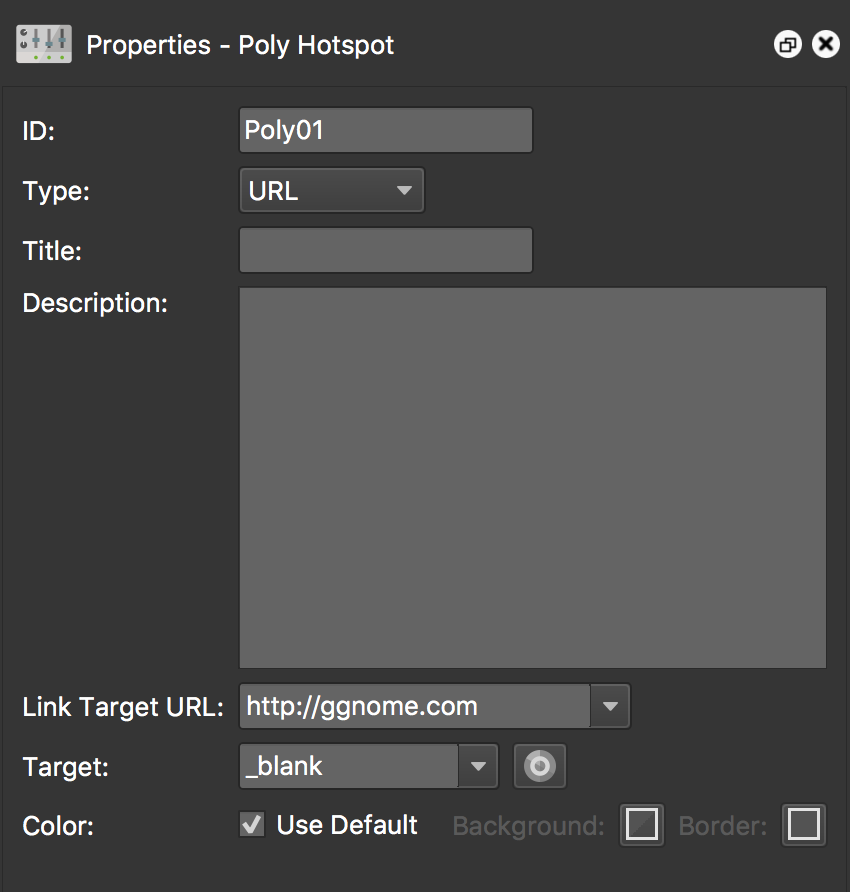Click into the ID field containing Poly01
The width and height of the screenshot is (850, 892).
click(x=386, y=130)
